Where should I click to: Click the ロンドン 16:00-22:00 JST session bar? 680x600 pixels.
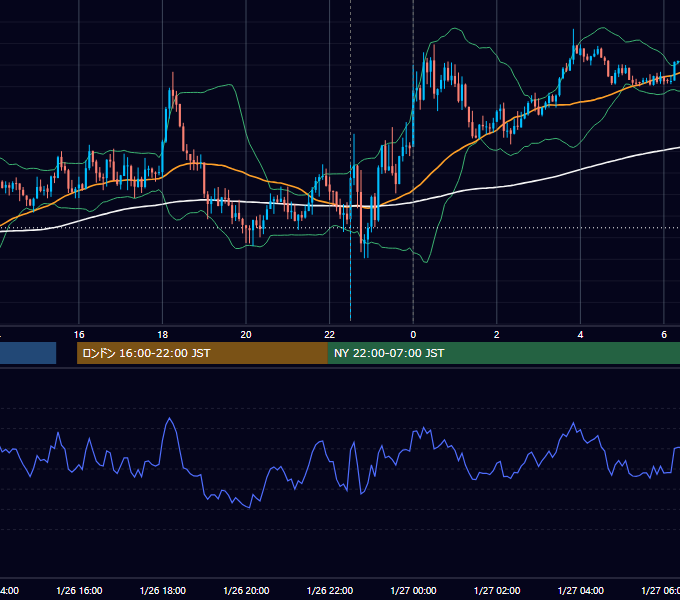point(202,353)
